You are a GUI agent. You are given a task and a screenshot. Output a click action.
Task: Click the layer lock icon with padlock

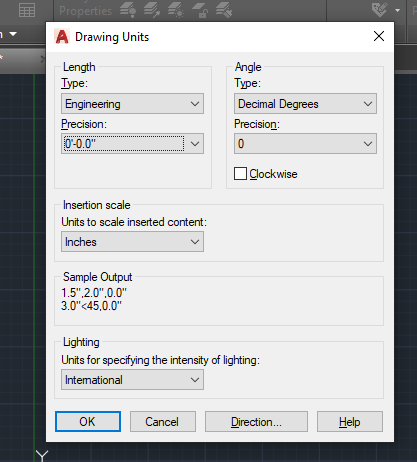click(x=200, y=10)
